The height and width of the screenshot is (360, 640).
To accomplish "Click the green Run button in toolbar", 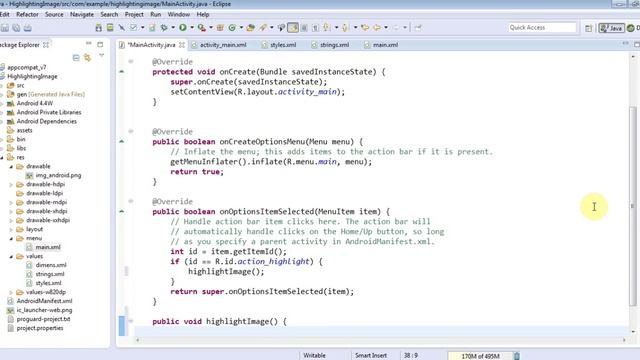I will [182, 28].
